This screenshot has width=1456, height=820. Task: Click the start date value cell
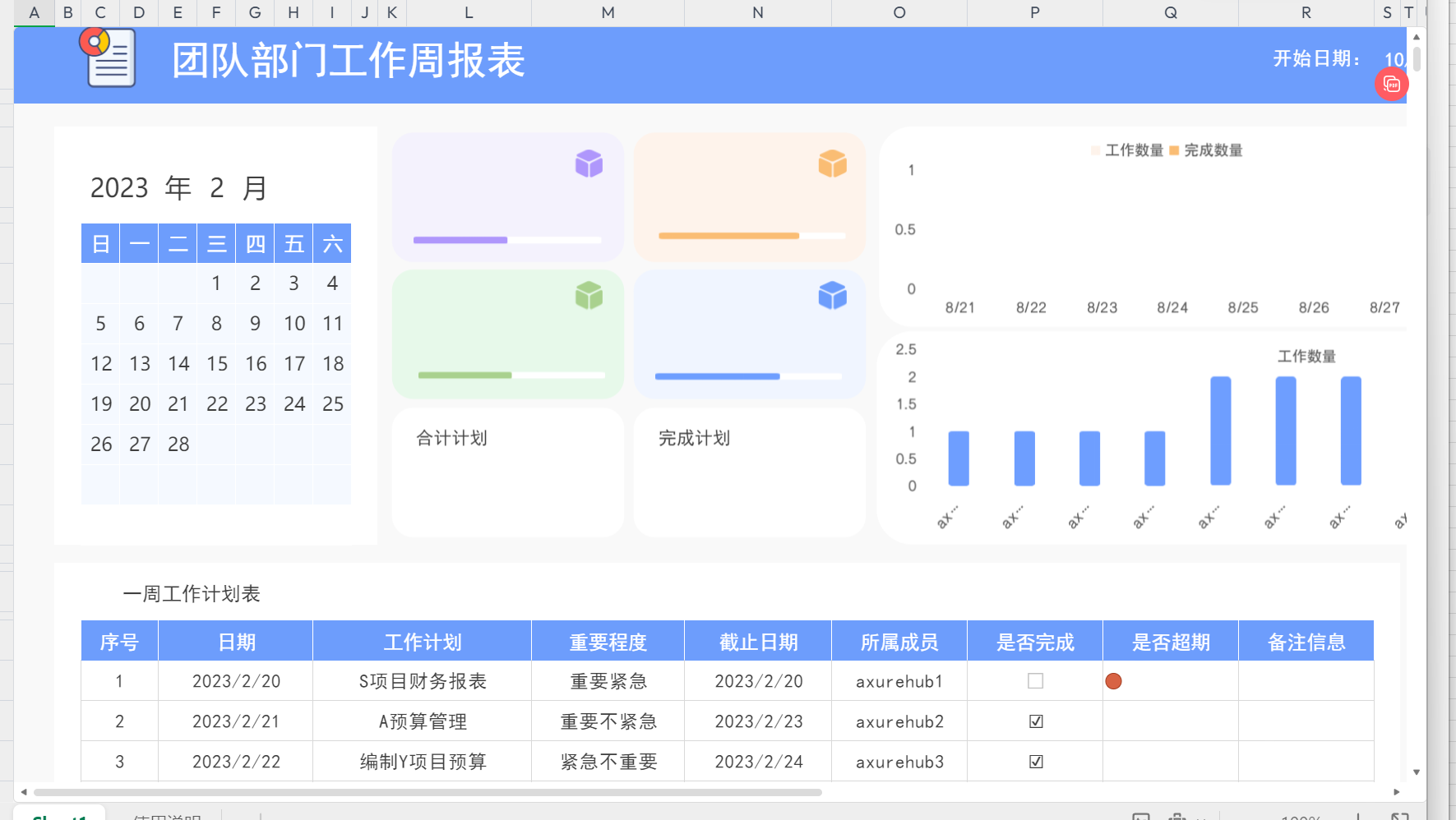point(1395,59)
